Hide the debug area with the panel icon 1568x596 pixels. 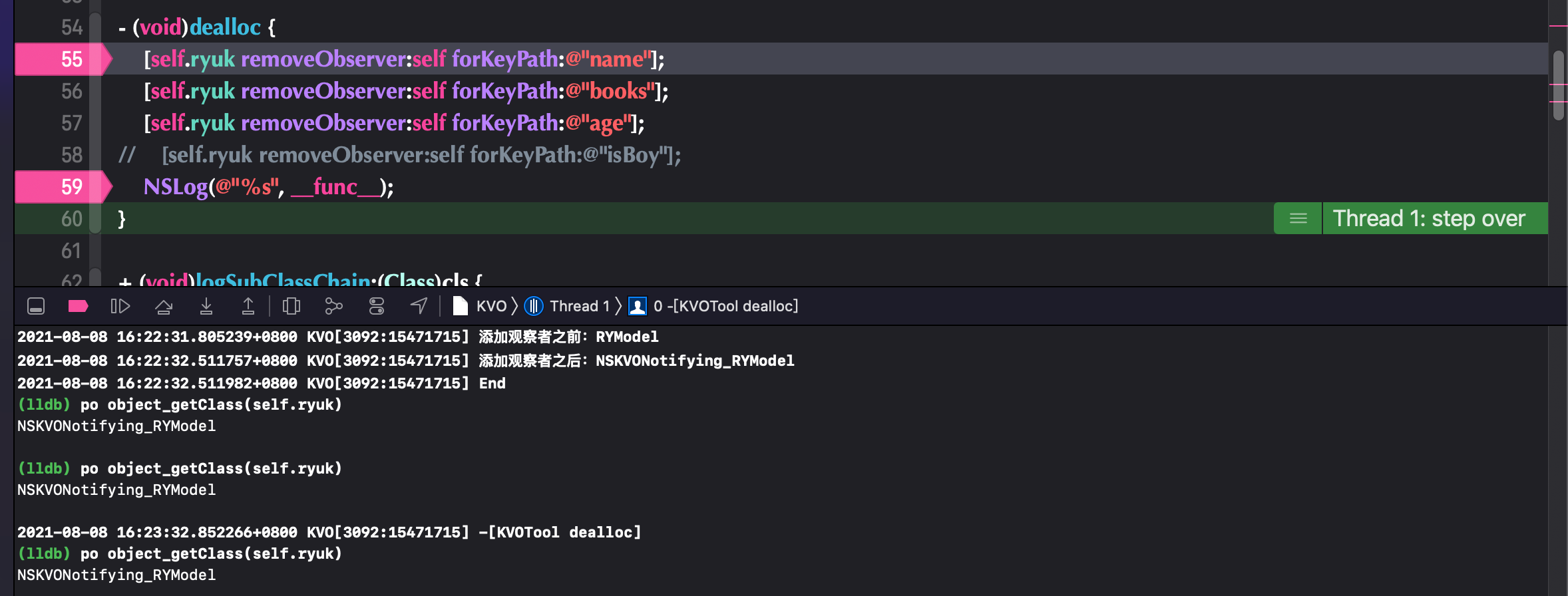[36, 306]
